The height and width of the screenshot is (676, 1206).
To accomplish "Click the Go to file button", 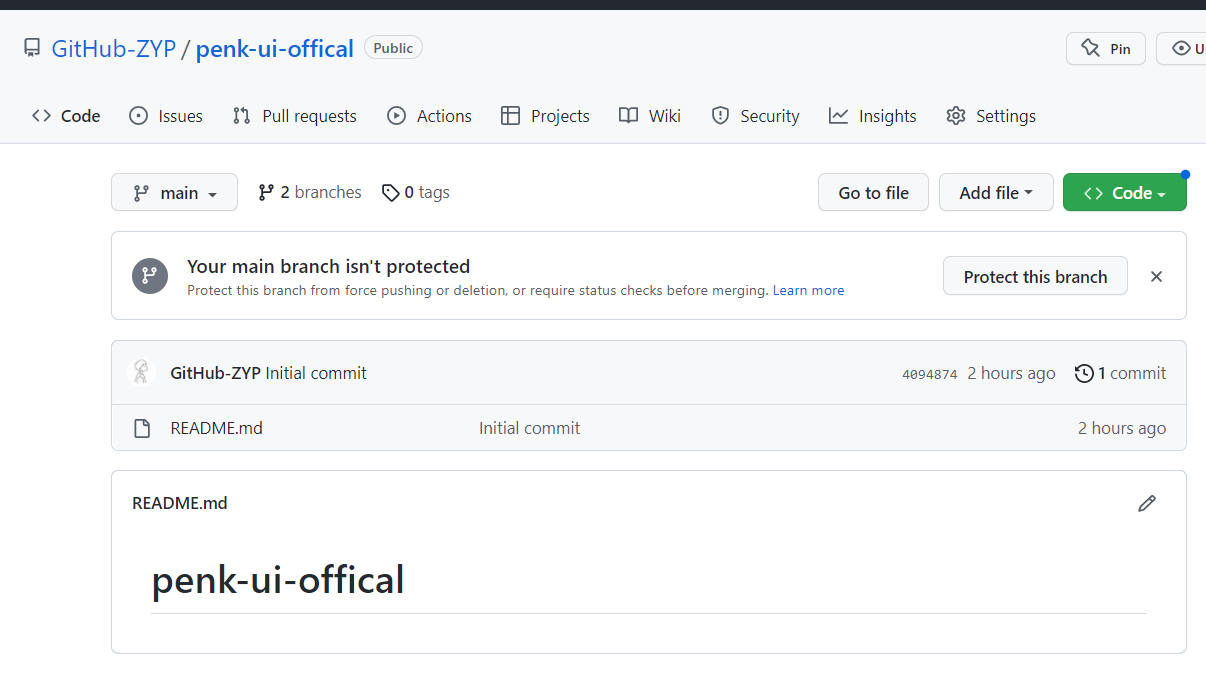I will 873,192.
